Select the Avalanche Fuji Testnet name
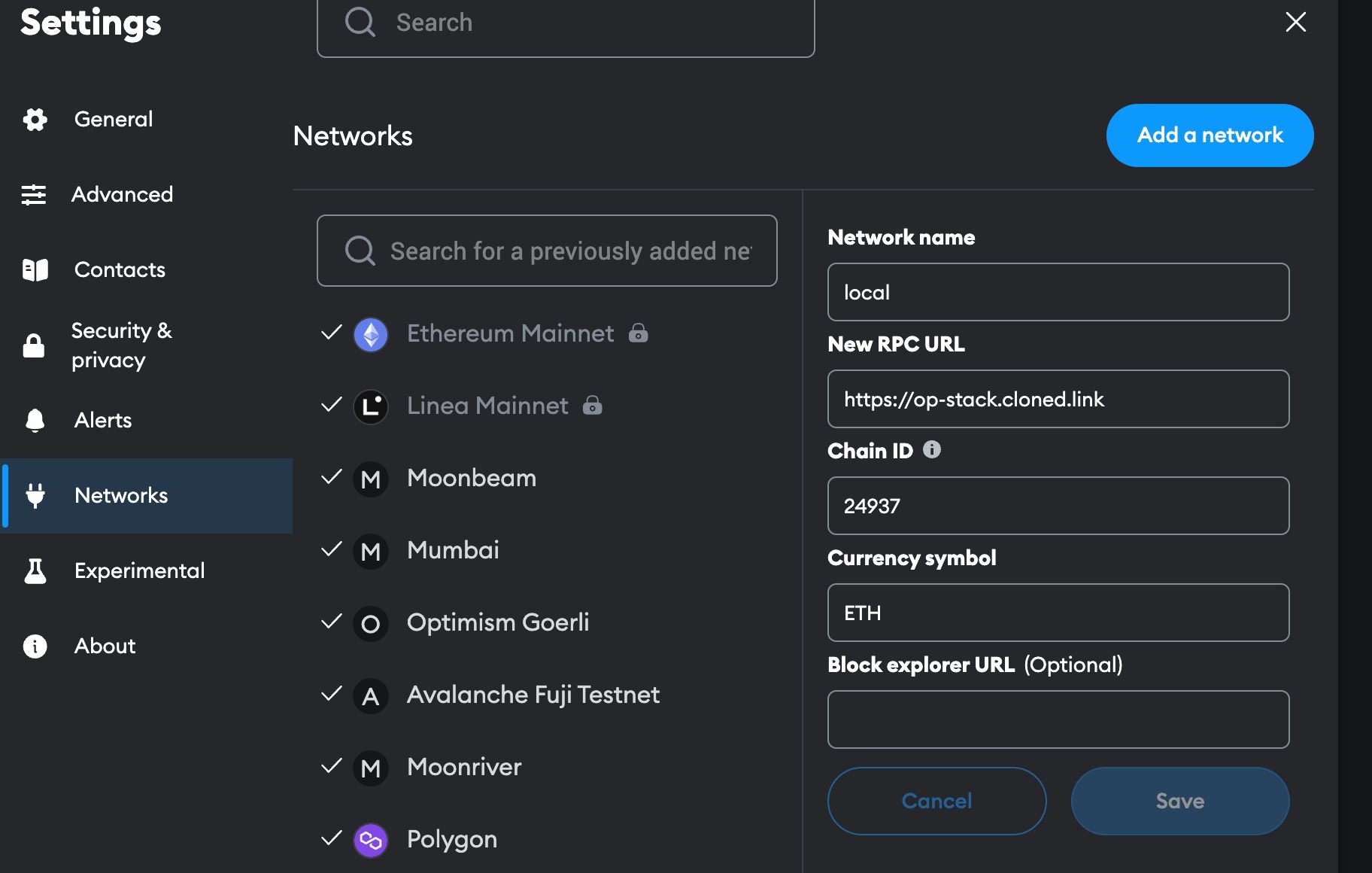The height and width of the screenshot is (873, 1372). pos(533,695)
